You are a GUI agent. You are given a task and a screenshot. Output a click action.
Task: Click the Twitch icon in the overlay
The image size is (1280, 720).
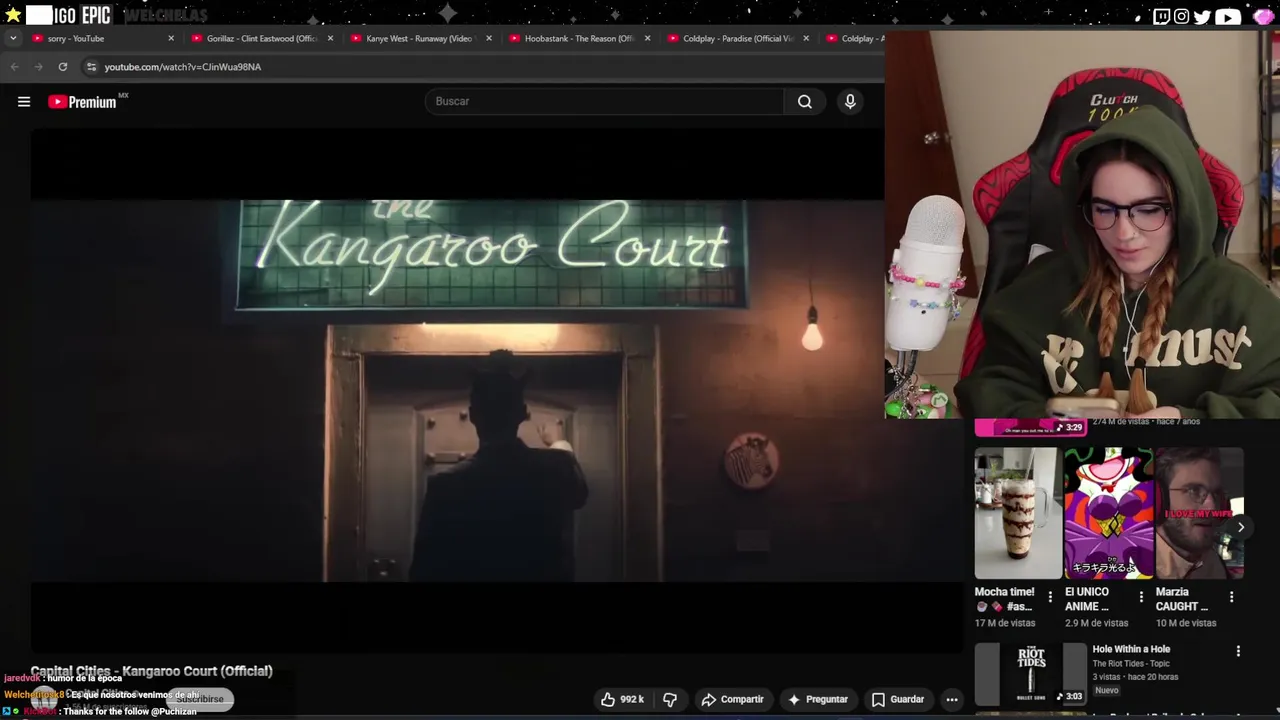(1161, 16)
